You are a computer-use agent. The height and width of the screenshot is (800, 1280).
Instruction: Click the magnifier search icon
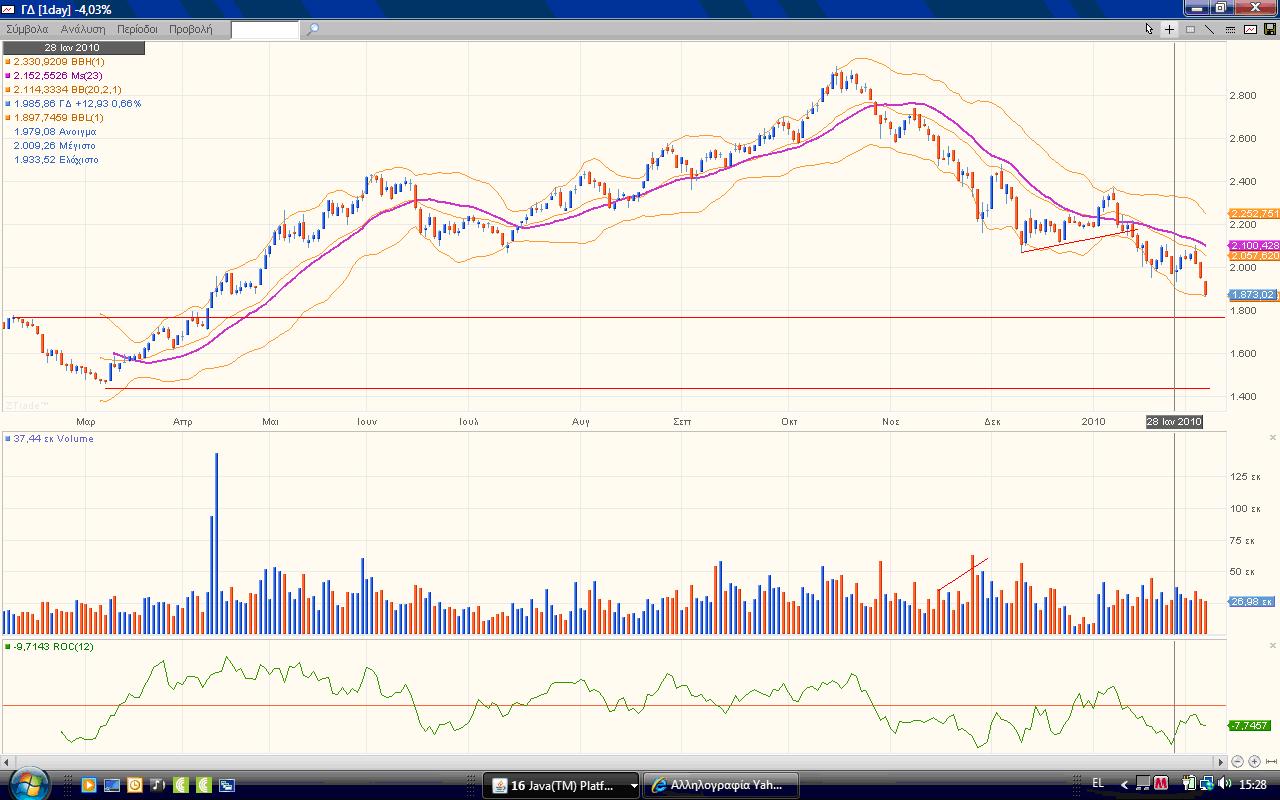[312, 29]
